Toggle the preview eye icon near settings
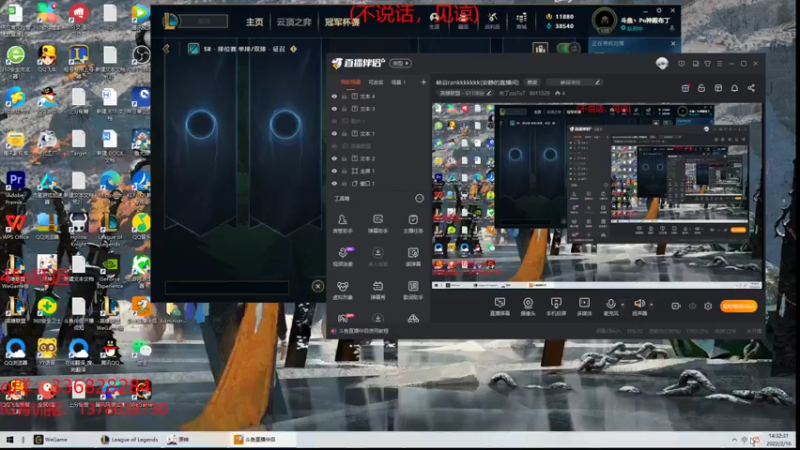 tap(692, 306)
